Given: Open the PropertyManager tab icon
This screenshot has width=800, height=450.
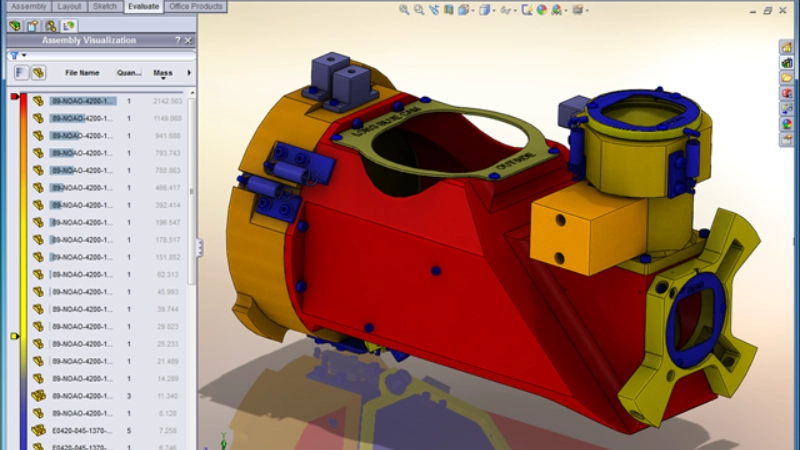Looking at the screenshot, I should (x=33, y=25).
